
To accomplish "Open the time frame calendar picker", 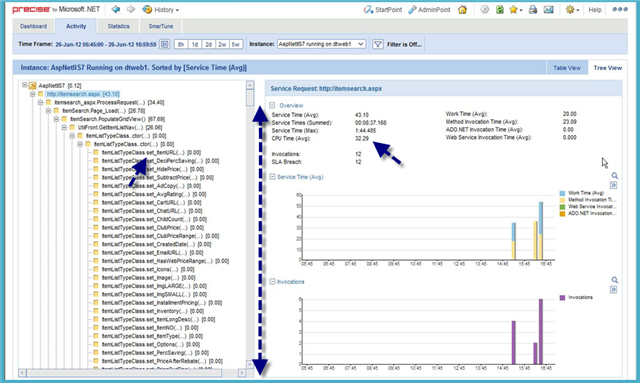I will point(164,44).
